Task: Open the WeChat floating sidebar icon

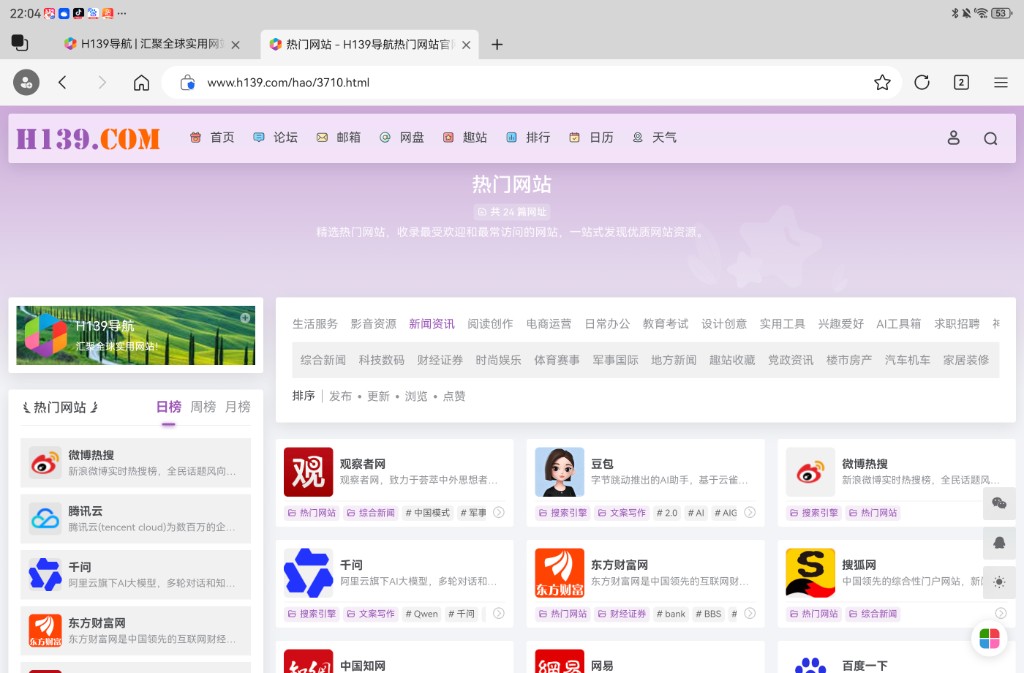Action: click(999, 503)
